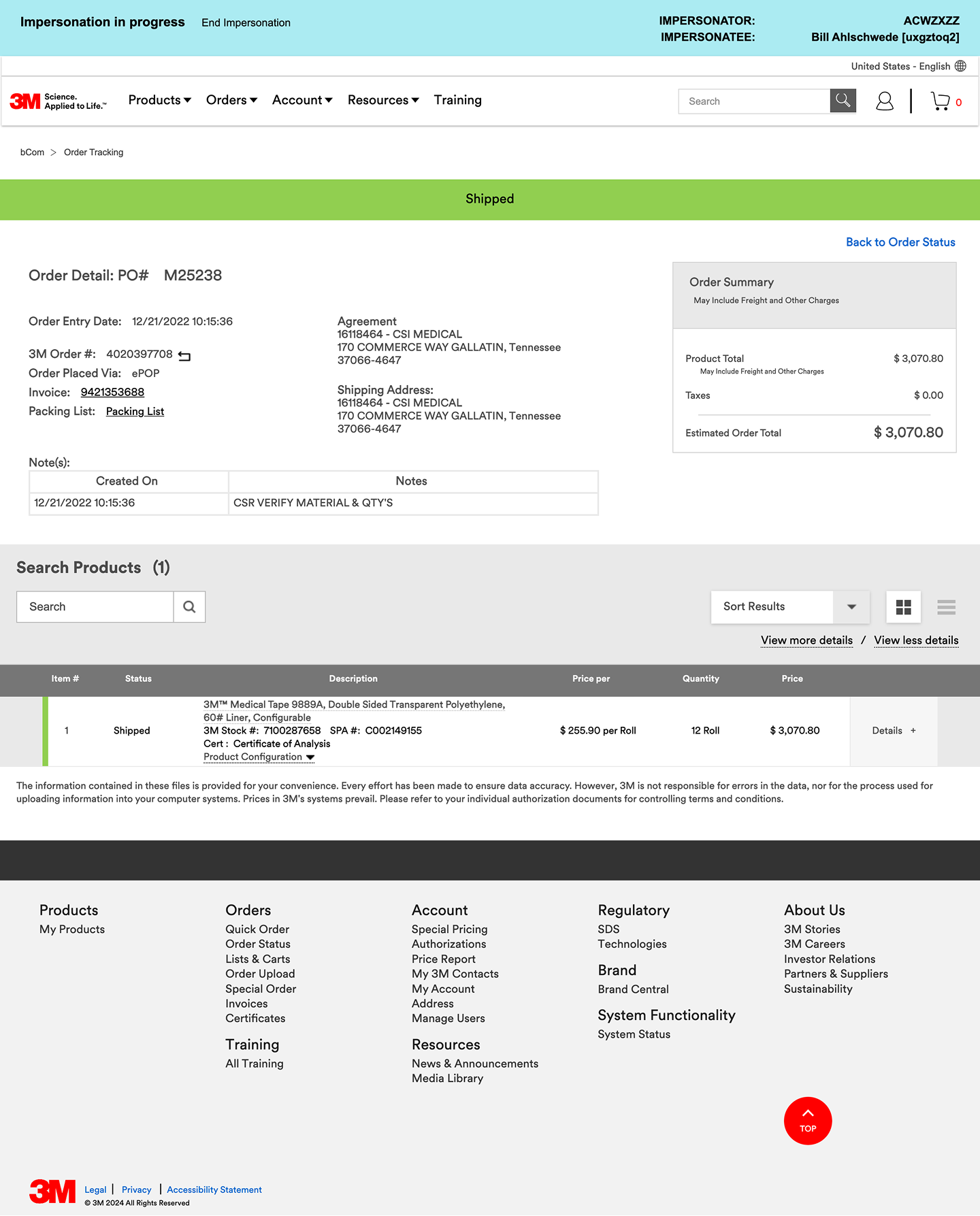Open the Account dropdown menu
980x1216 pixels.
click(x=302, y=100)
